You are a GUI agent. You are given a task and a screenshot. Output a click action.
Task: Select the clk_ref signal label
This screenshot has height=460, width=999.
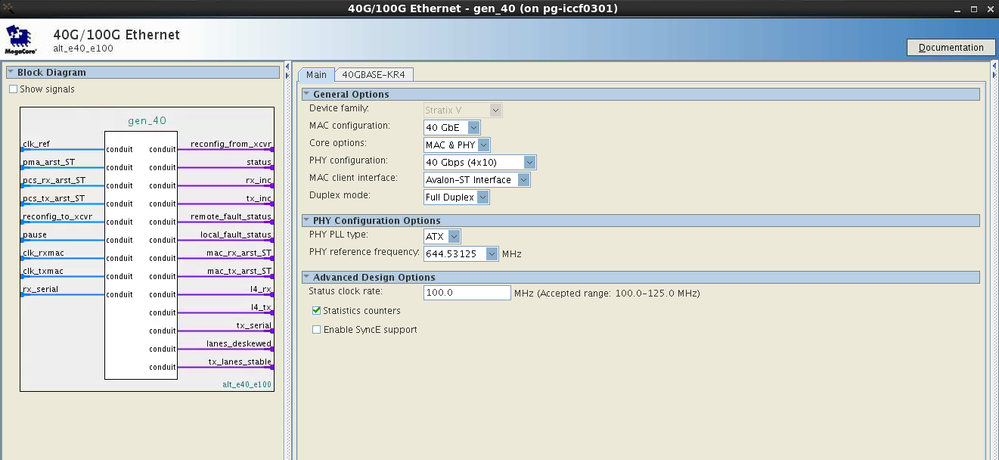click(36, 144)
